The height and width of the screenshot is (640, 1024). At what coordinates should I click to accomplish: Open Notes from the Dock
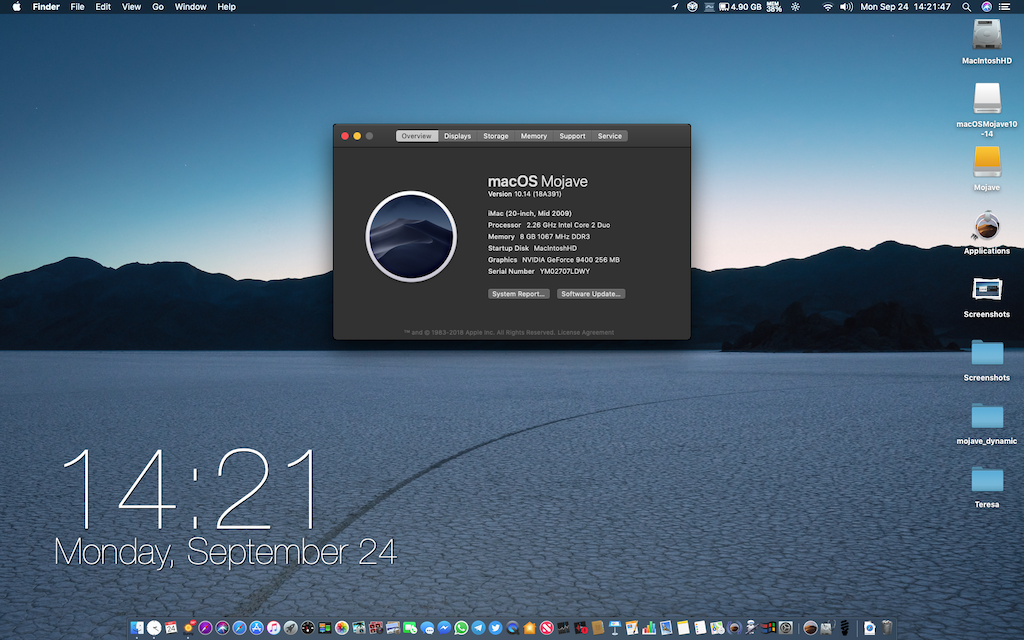click(683, 628)
